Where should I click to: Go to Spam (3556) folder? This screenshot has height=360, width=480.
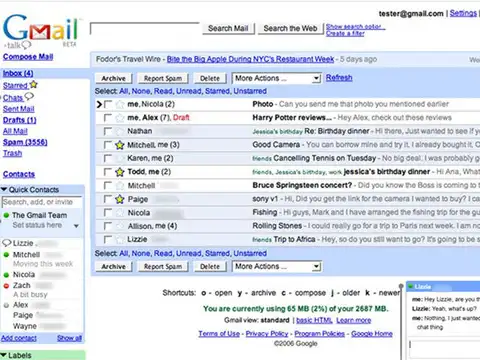[25, 142]
